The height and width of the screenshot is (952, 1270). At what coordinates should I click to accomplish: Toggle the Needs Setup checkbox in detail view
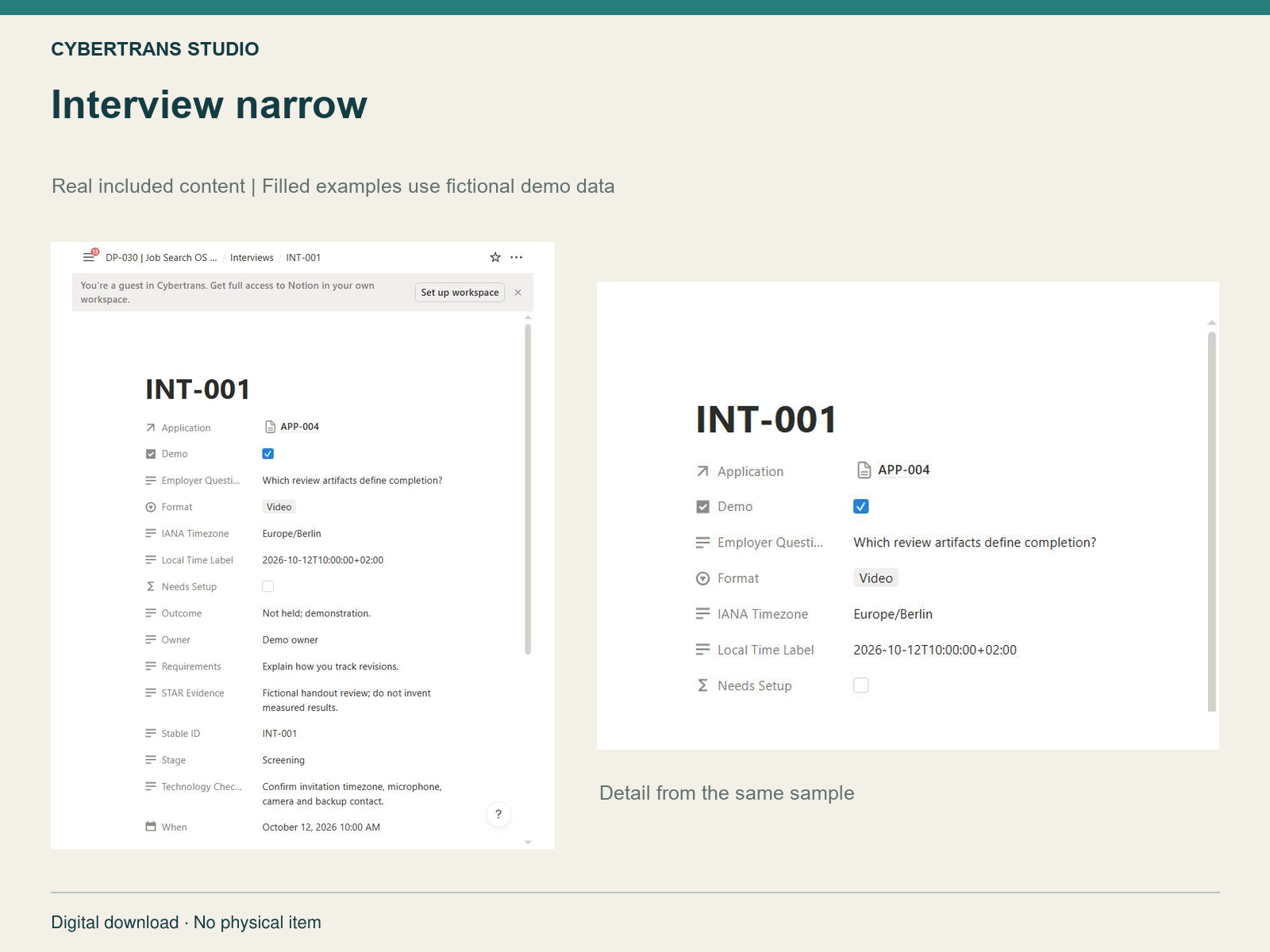click(861, 685)
